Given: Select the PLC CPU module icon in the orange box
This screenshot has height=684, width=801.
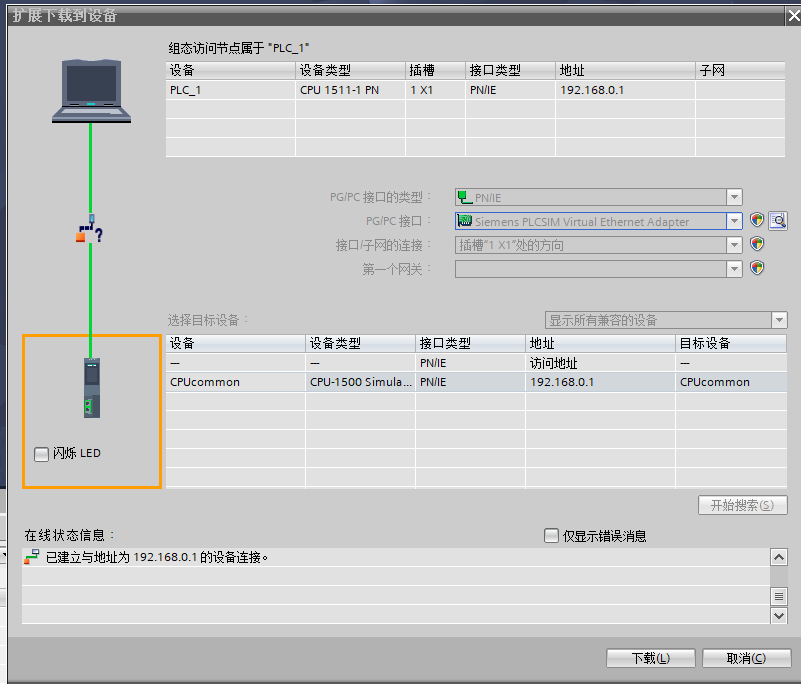Looking at the screenshot, I should (92, 388).
